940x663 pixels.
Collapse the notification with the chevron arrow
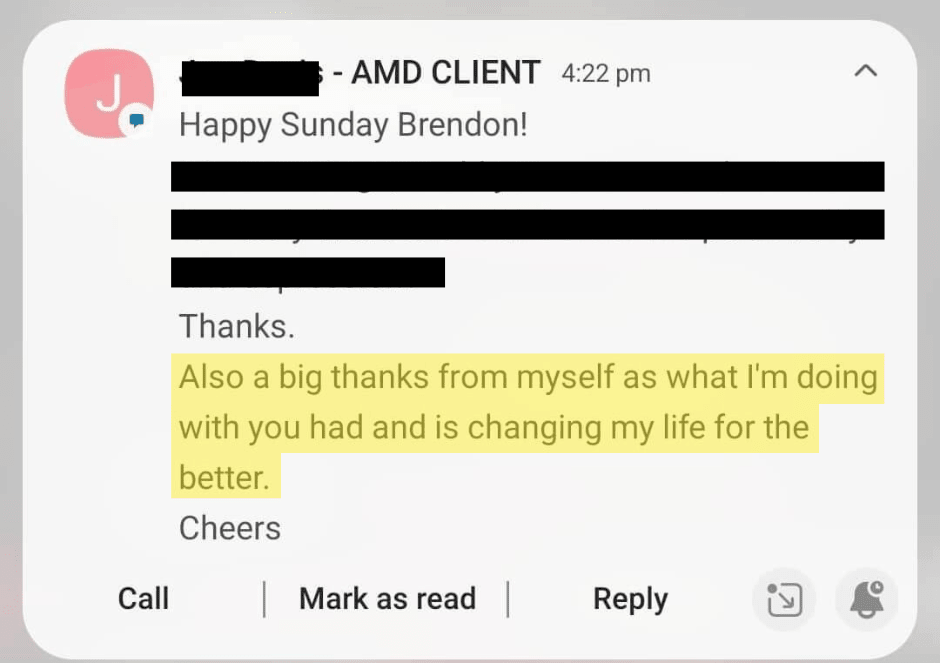[866, 71]
